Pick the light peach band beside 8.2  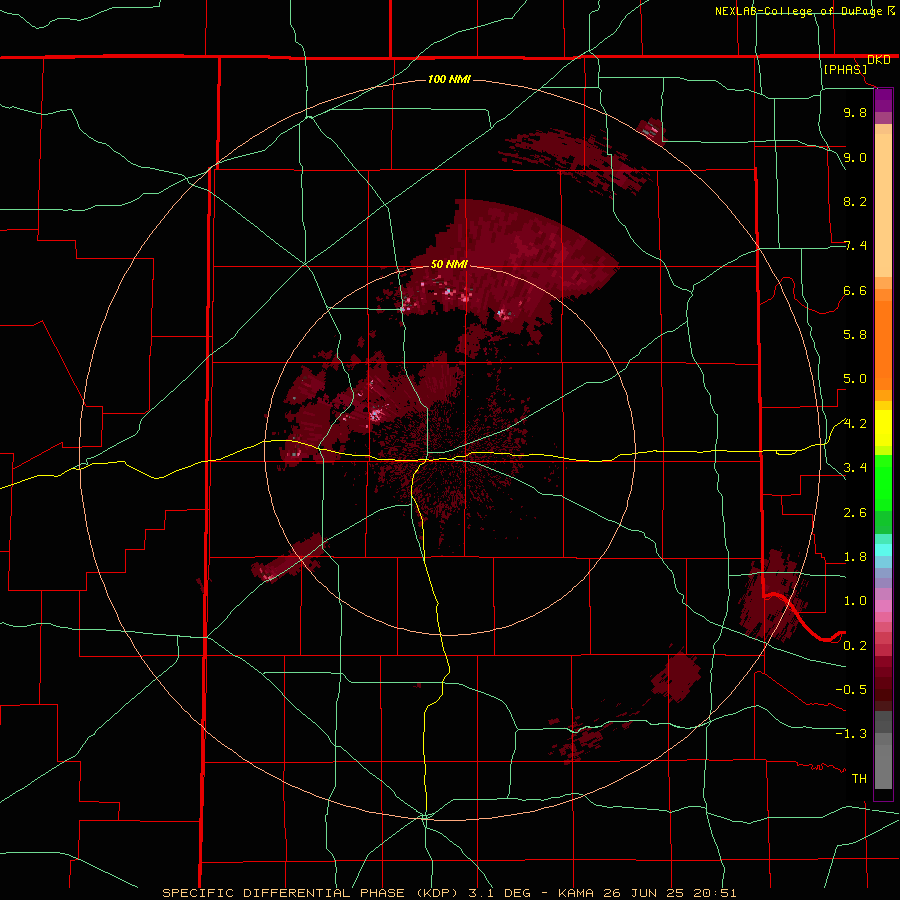click(883, 205)
